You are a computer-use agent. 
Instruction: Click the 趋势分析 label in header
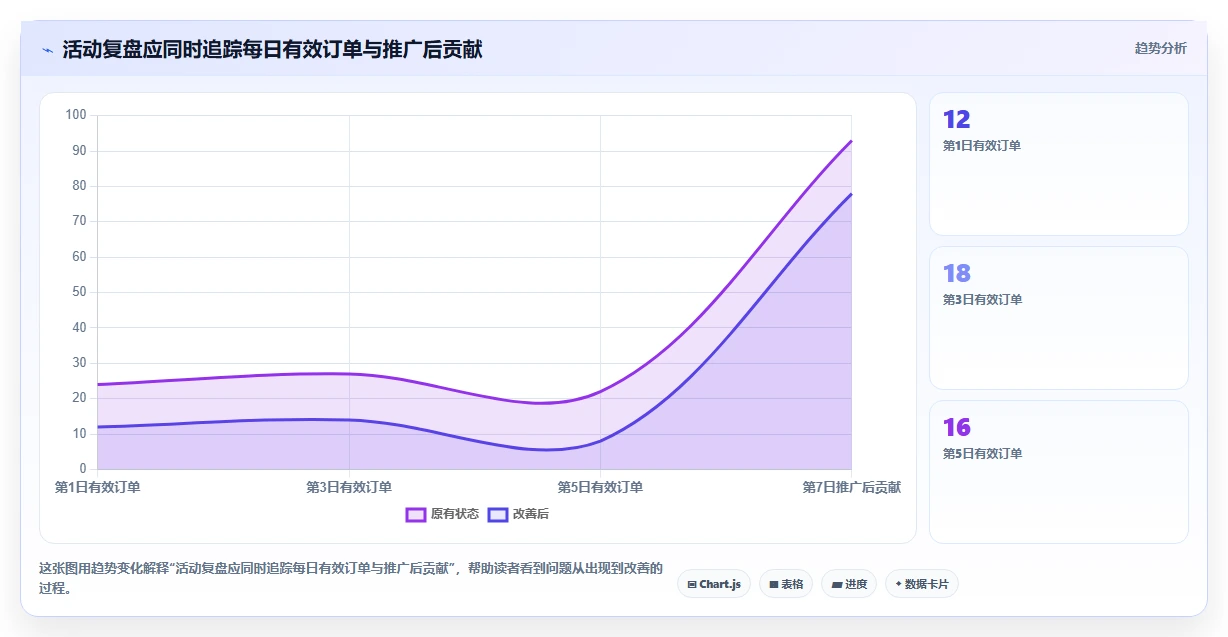[1160, 48]
